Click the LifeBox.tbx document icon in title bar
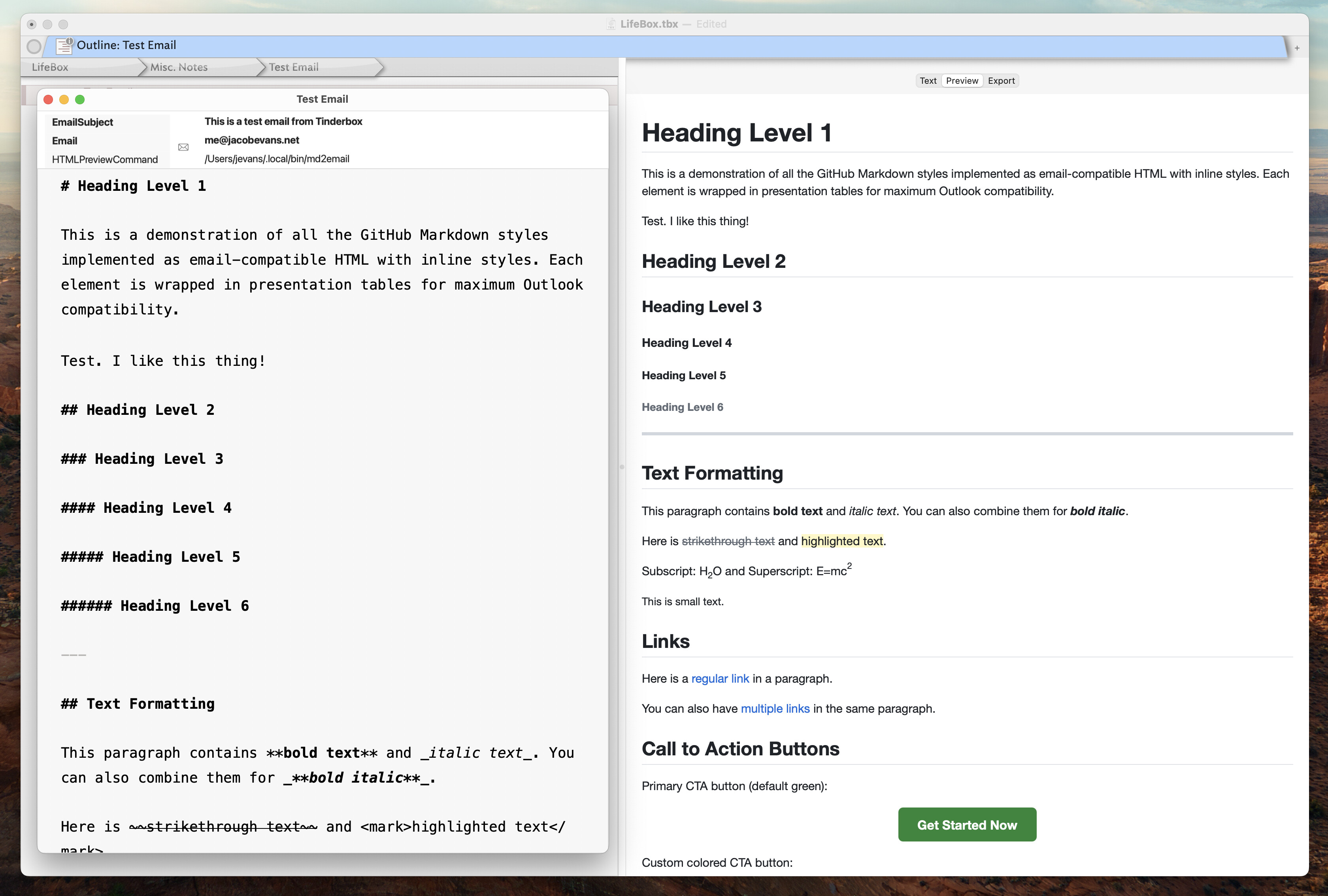The height and width of the screenshot is (896, 1328). (611, 24)
